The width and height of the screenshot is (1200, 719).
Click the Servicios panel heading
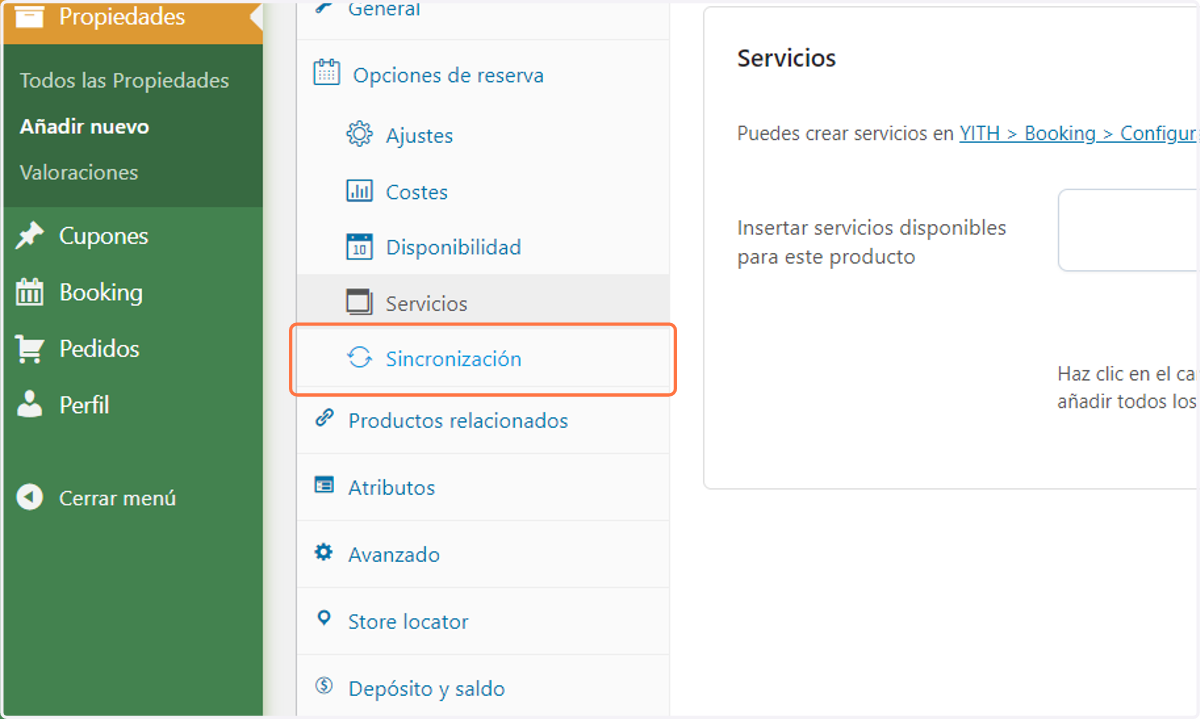786,58
